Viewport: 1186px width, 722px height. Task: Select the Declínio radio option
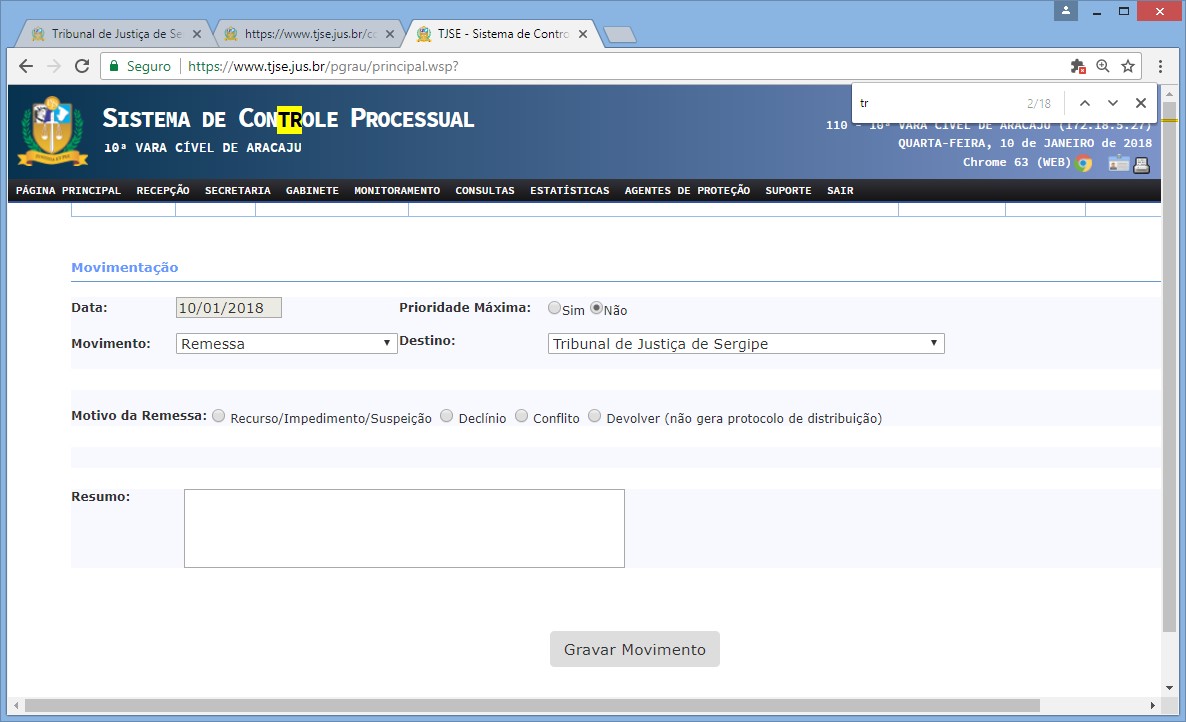[447, 416]
